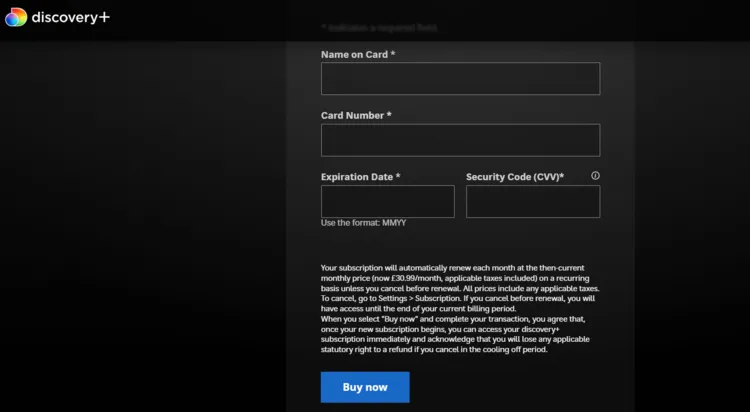
Task: Open the Security Code CVV info icon
Action: point(595,176)
